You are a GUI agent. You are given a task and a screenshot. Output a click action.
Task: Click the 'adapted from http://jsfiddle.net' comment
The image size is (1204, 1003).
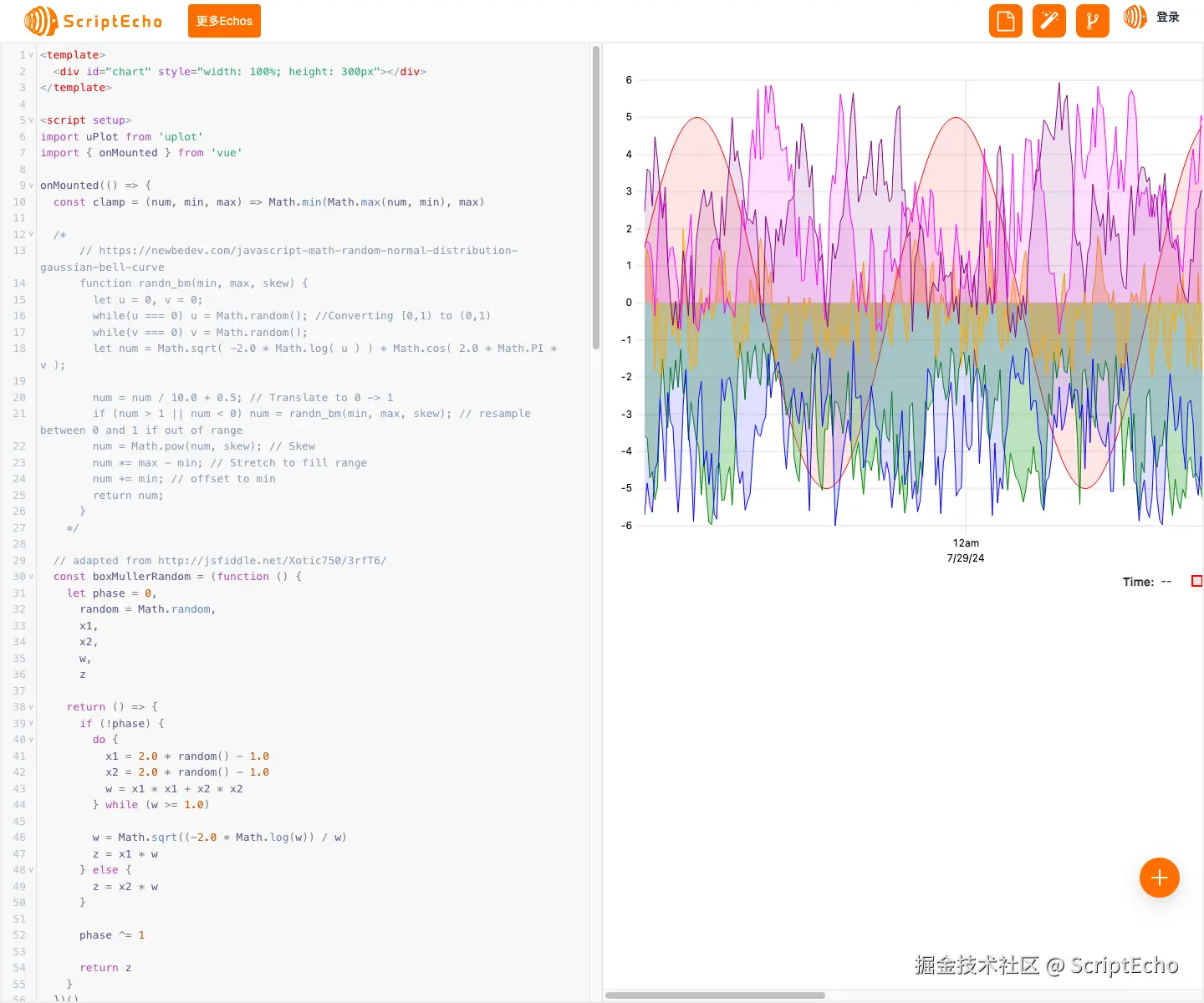[x=220, y=561]
